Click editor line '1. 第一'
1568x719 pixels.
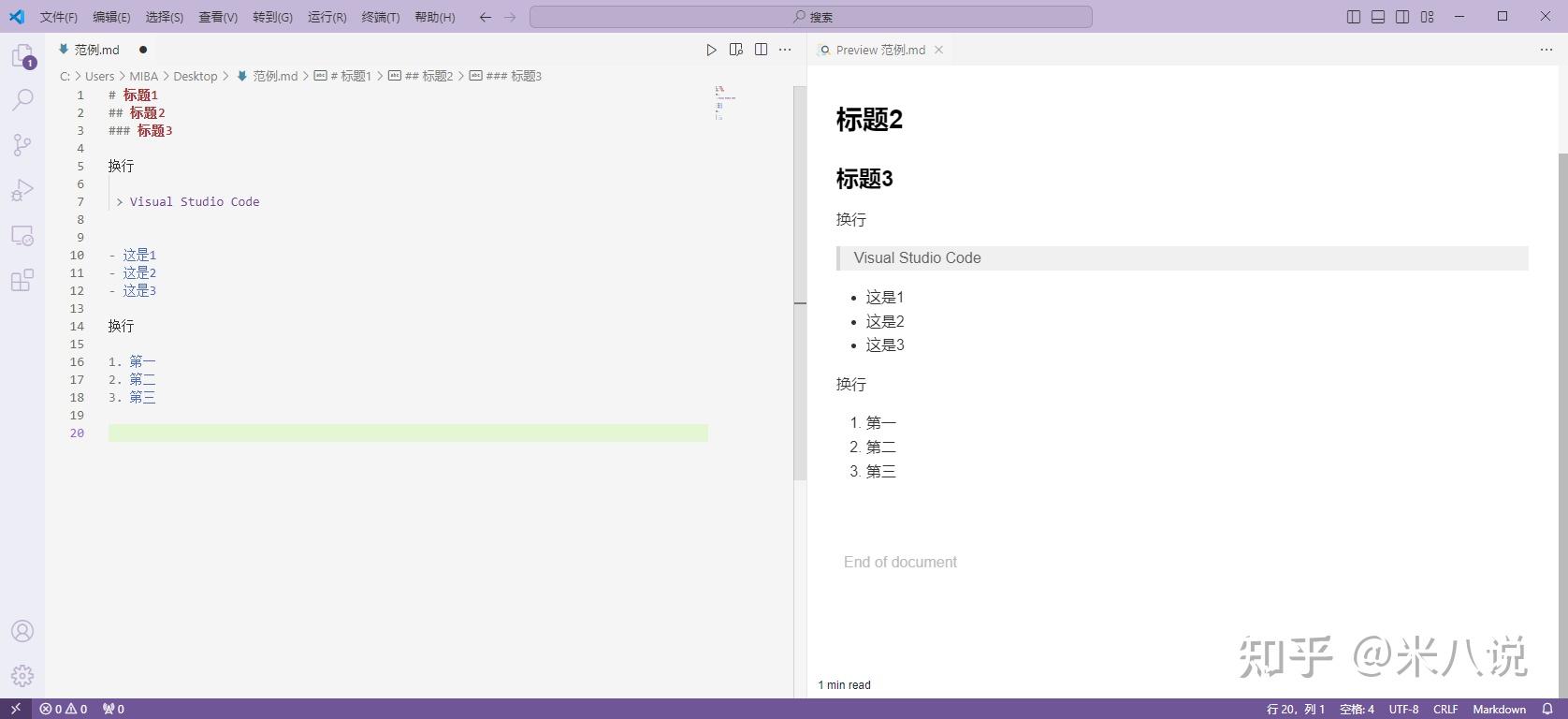click(132, 361)
